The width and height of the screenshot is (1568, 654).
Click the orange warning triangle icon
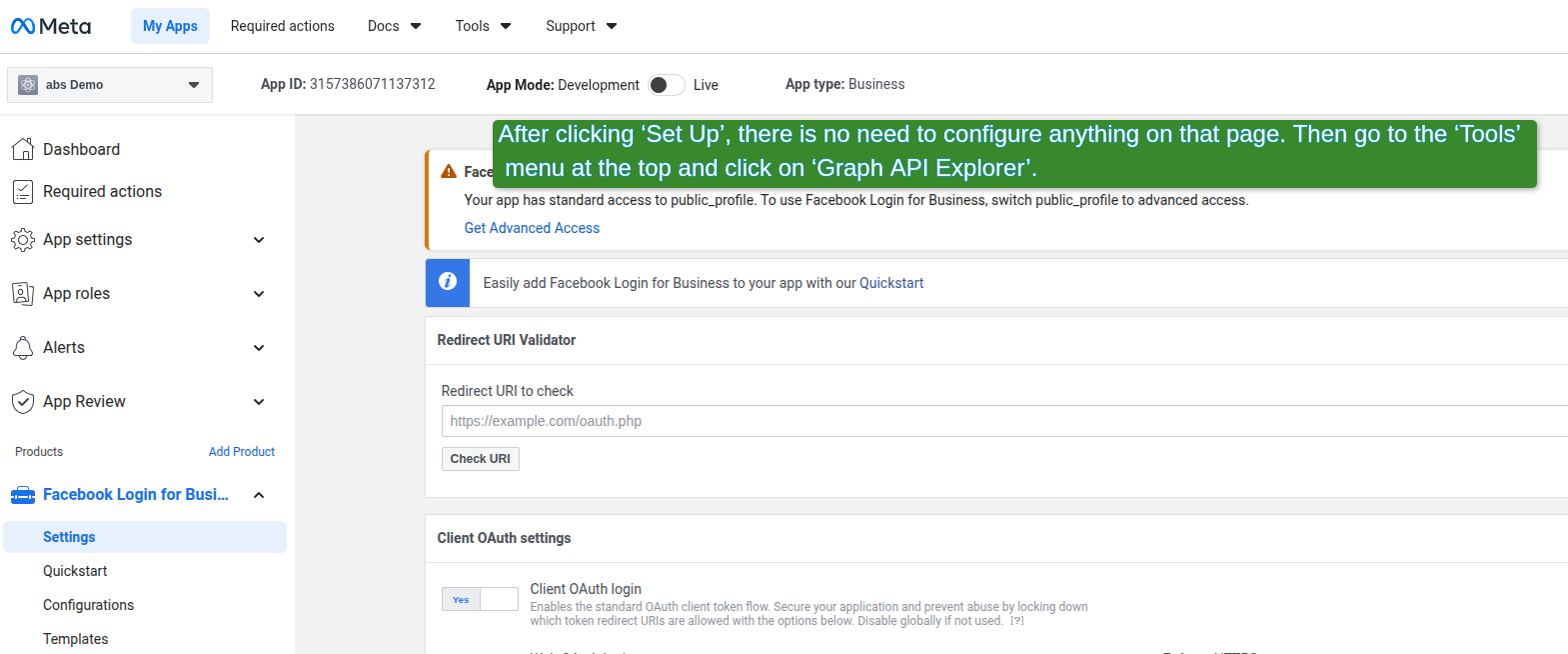449,171
